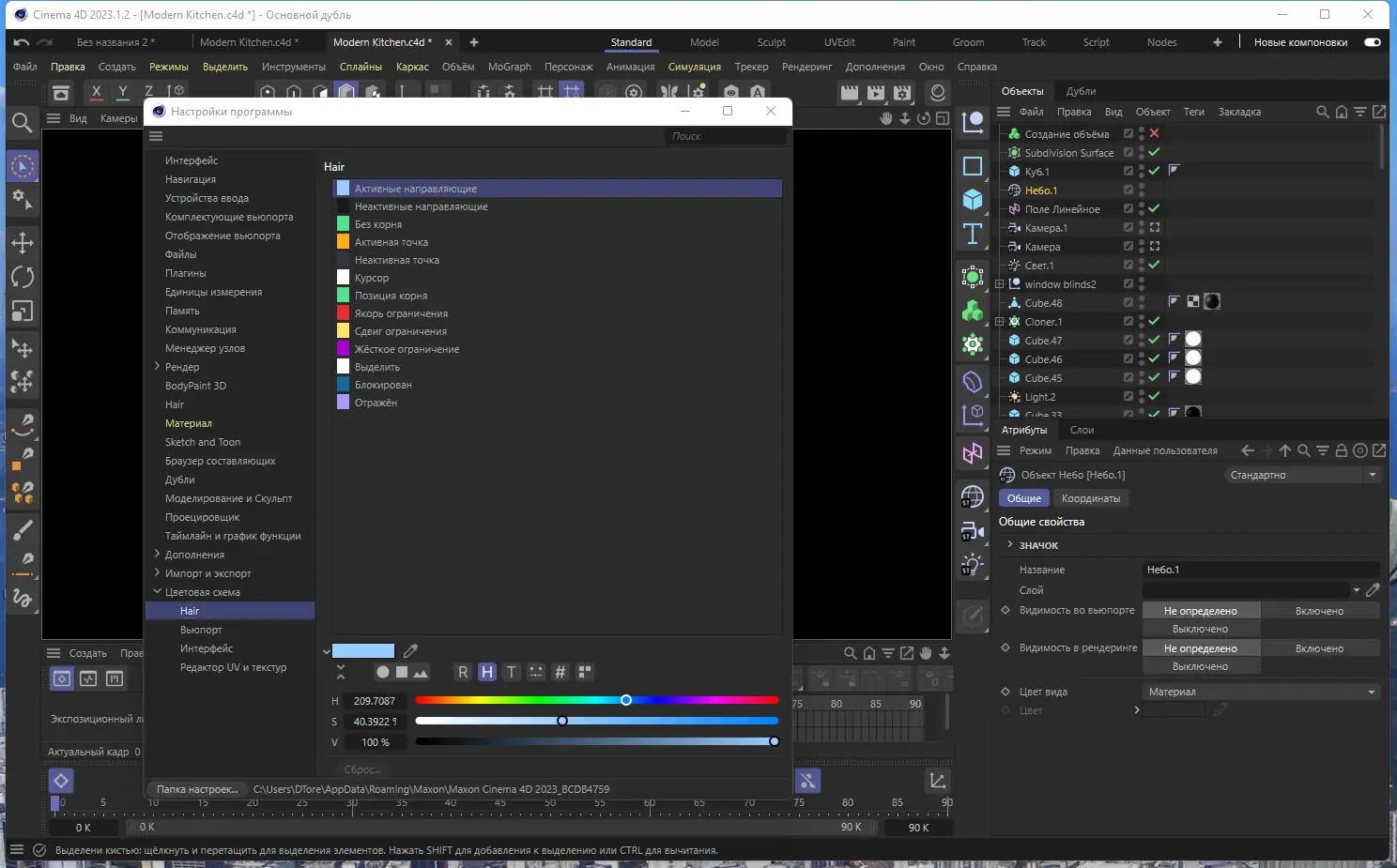Toggle enable checkmark for Свет.1
This screenshot has height=868, width=1397.
click(1154, 265)
